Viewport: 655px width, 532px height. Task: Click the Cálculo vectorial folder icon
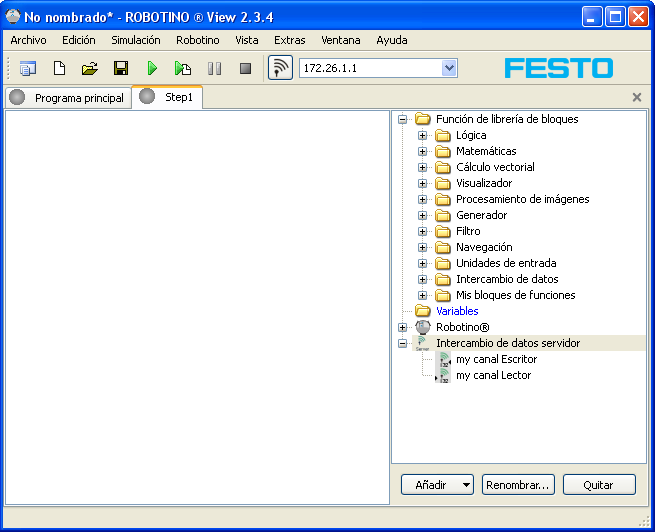[x=442, y=167]
